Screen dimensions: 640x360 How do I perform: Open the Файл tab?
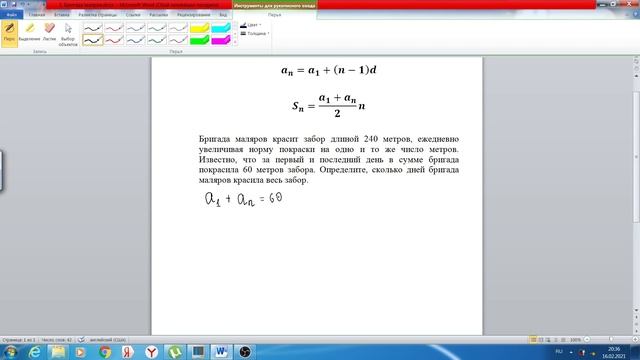point(11,15)
